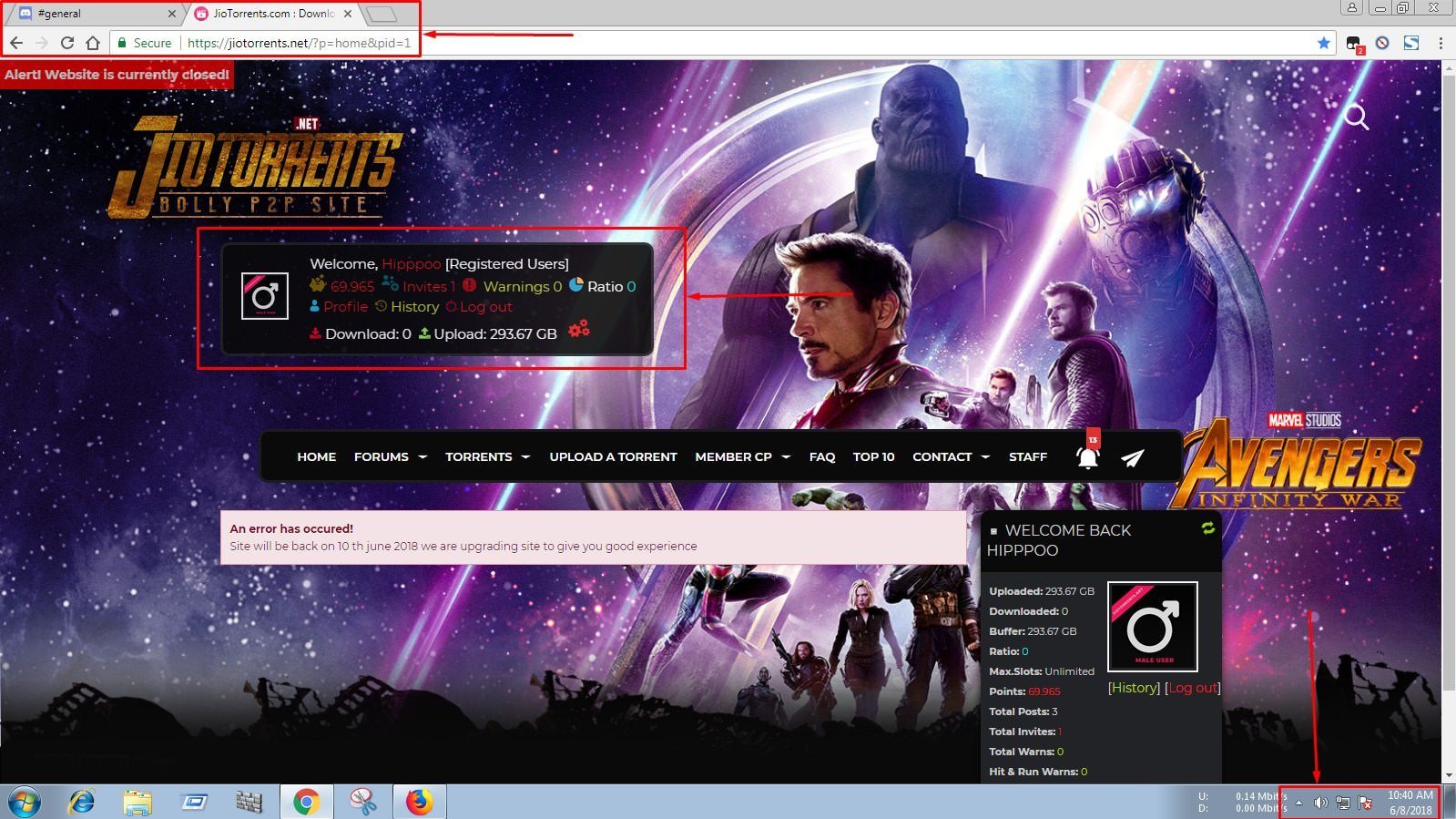This screenshot has width=1456, height=819.
Task: Click the network tray icon
Action: [x=1343, y=803]
